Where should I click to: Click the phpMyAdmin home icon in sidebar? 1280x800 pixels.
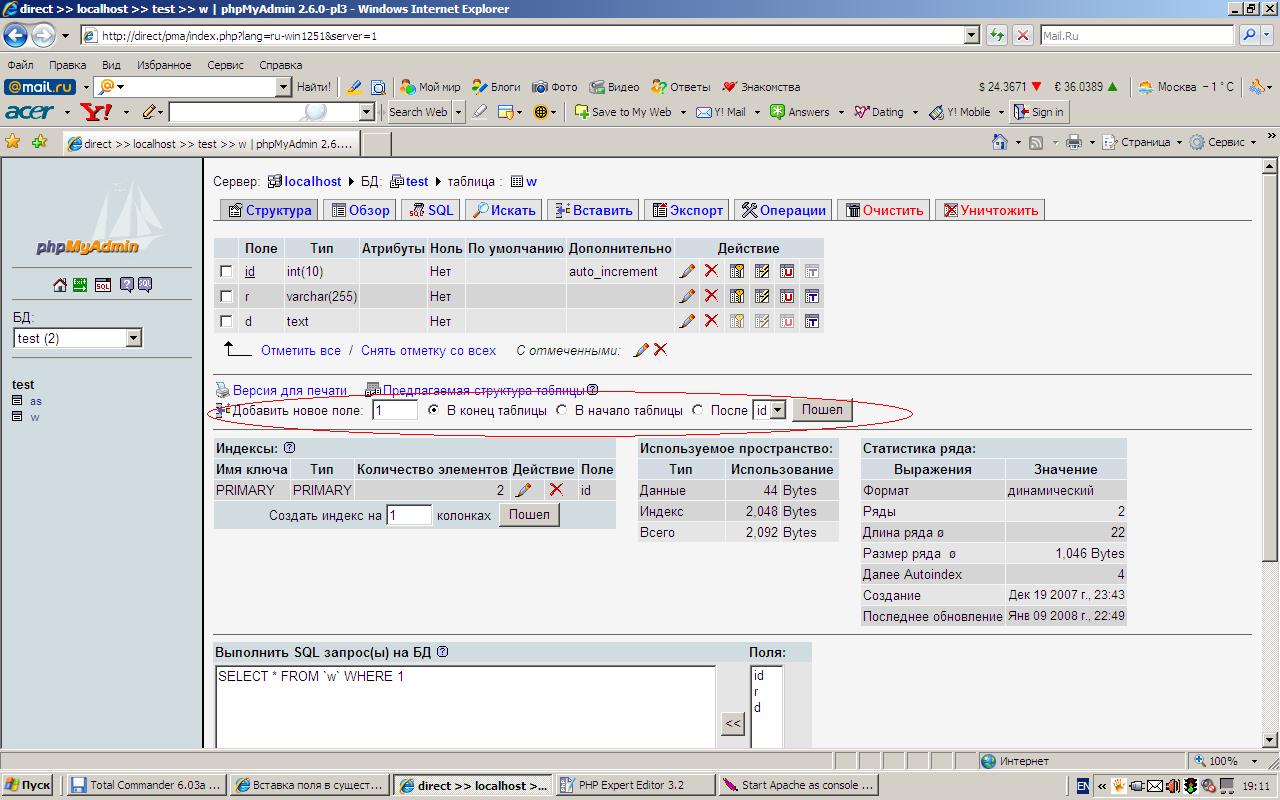click(x=60, y=285)
